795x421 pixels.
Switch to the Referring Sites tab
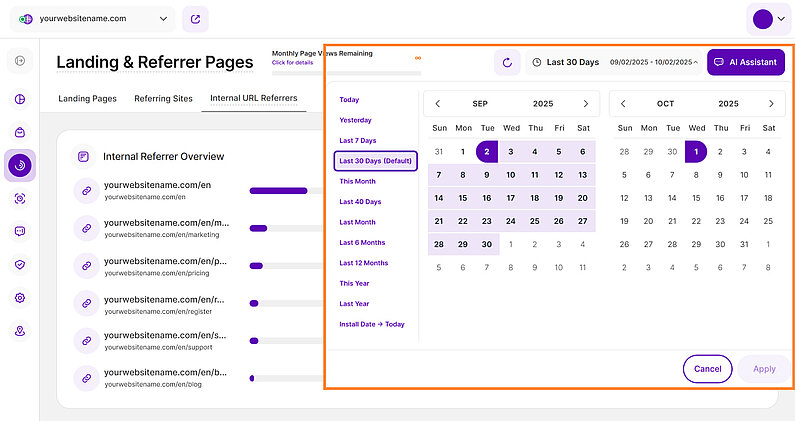(x=163, y=98)
